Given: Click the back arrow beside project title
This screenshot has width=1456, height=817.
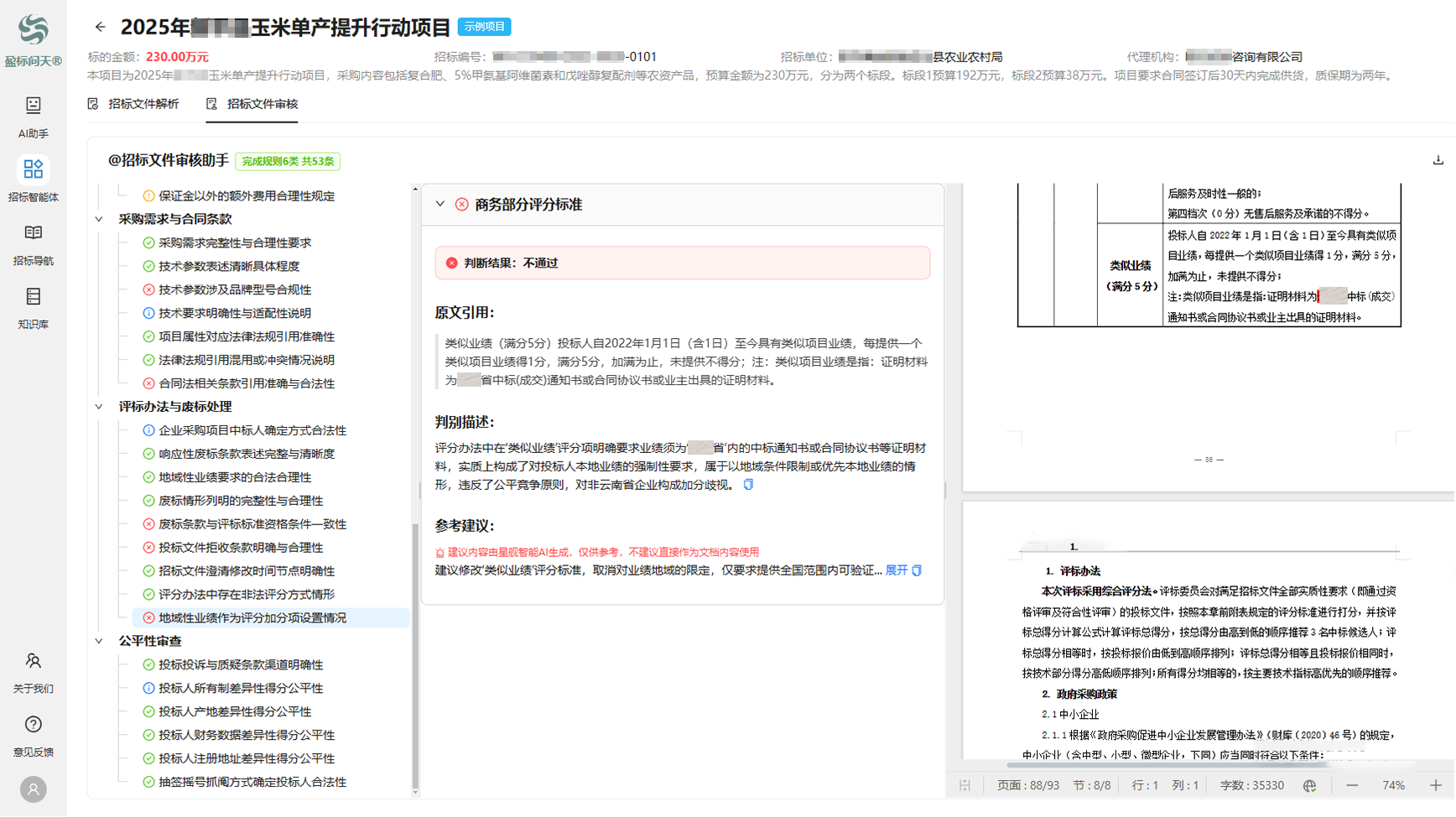Looking at the screenshot, I should (100, 27).
